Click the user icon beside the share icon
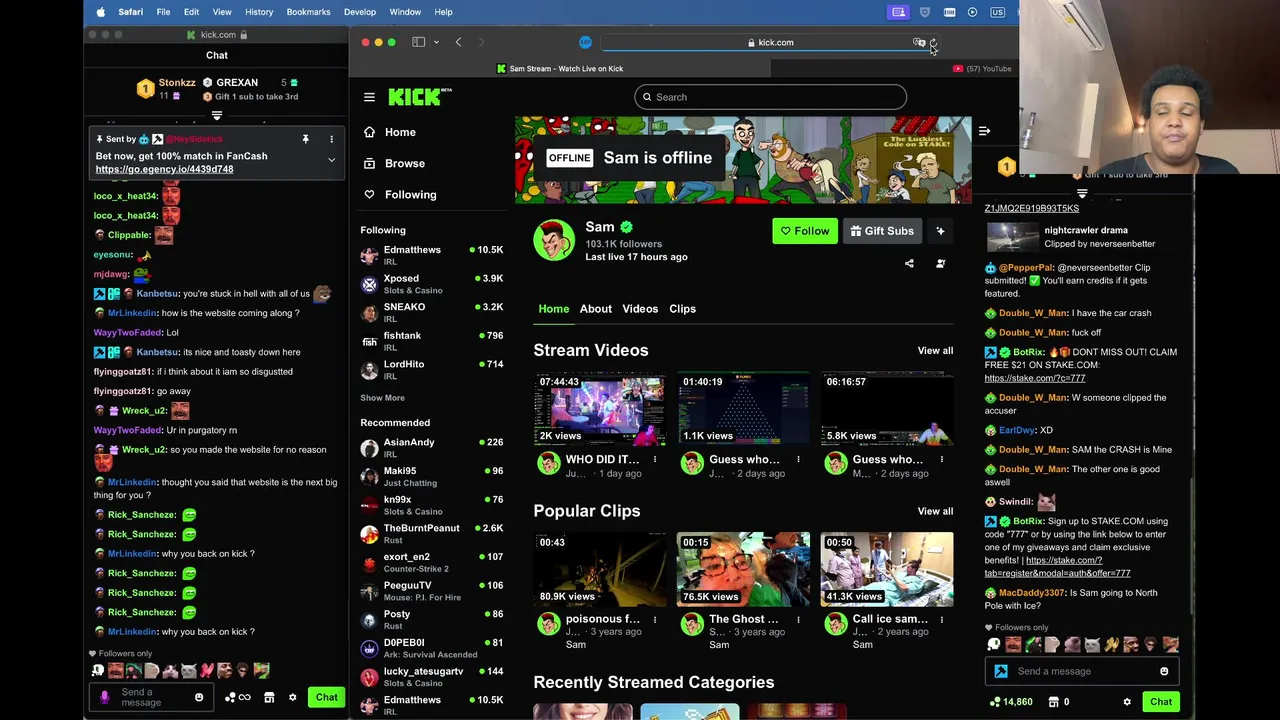This screenshot has height=720, width=1280. [940, 264]
